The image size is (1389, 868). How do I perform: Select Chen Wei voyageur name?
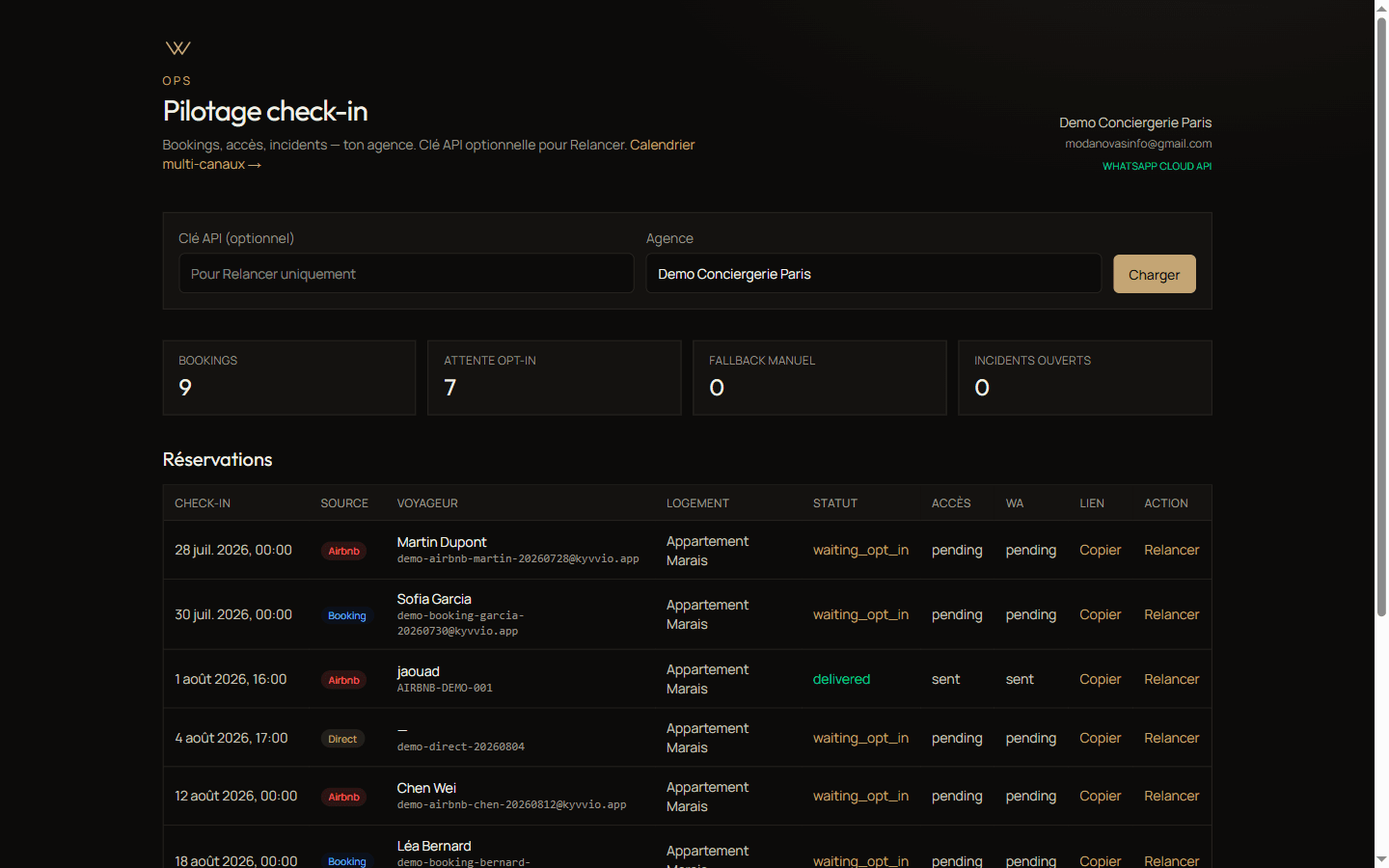click(x=426, y=788)
